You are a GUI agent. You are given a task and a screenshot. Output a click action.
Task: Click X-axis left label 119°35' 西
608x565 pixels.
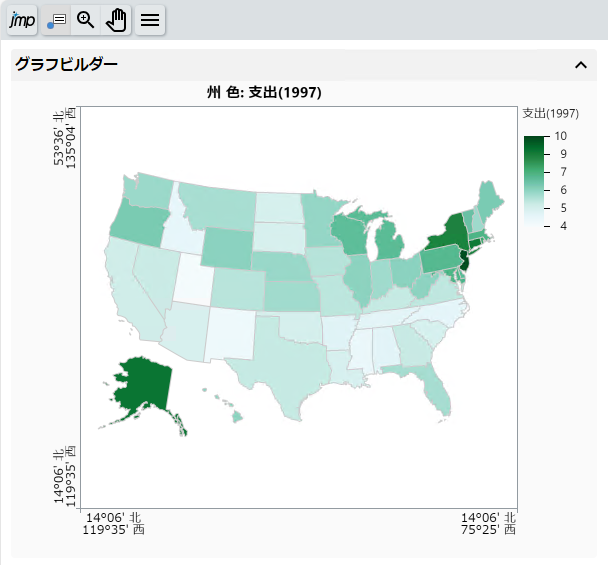[113, 530]
